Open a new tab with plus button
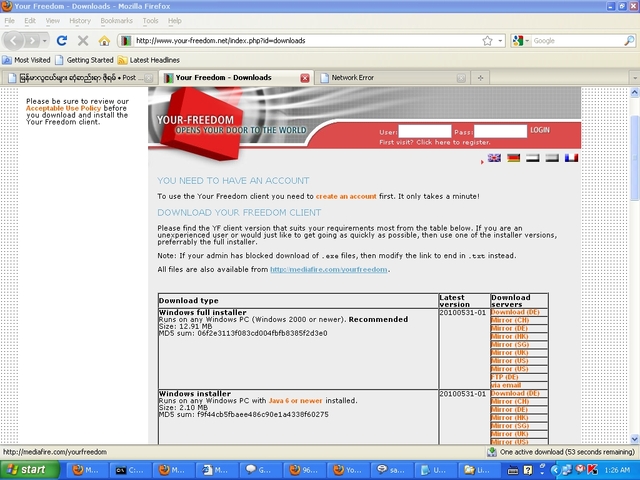 pyautogui.click(x=480, y=78)
